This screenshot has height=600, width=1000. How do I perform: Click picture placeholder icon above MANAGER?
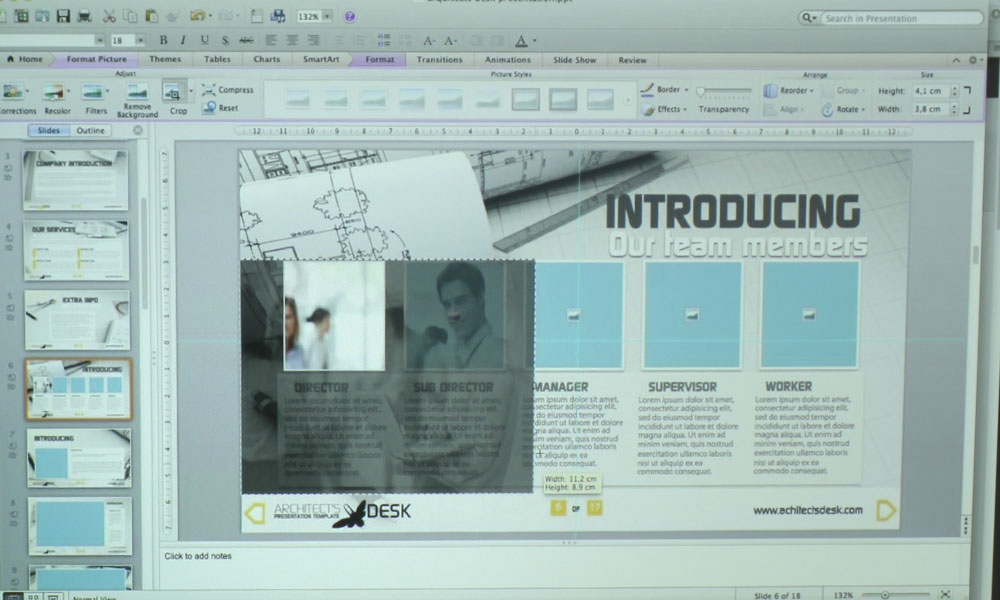coord(574,314)
